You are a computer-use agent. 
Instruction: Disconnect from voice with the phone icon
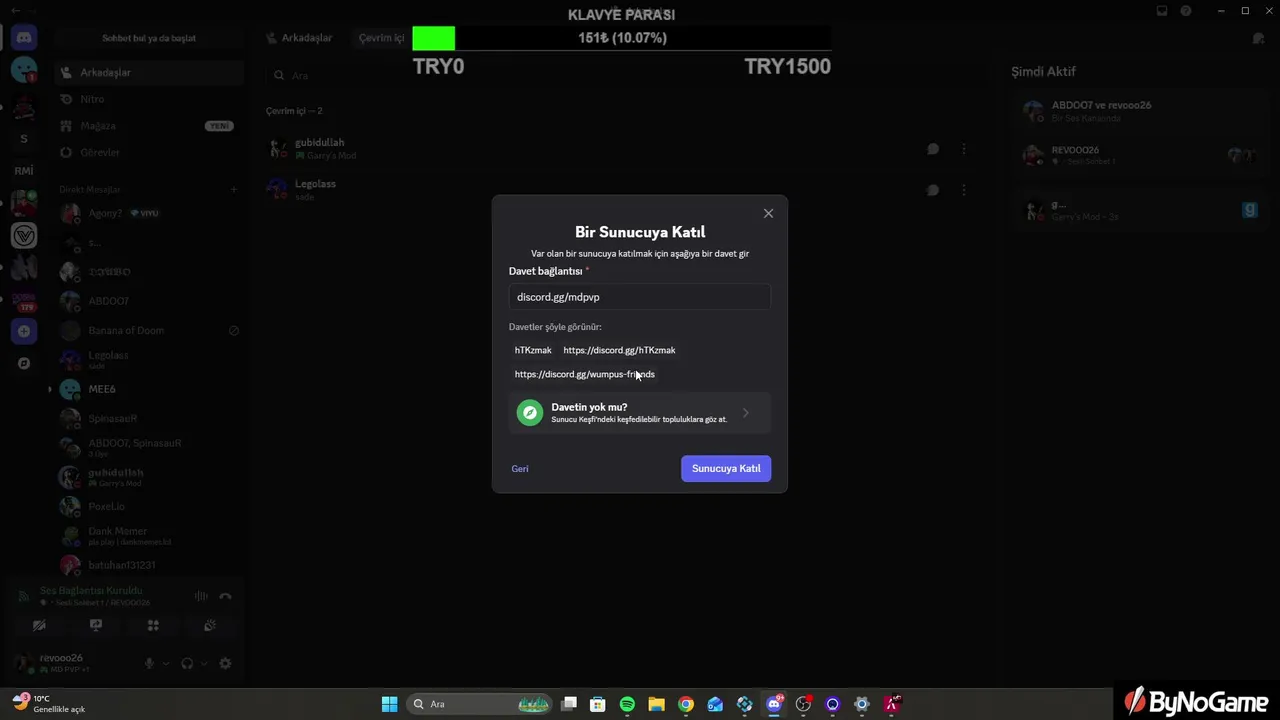pos(225,596)
